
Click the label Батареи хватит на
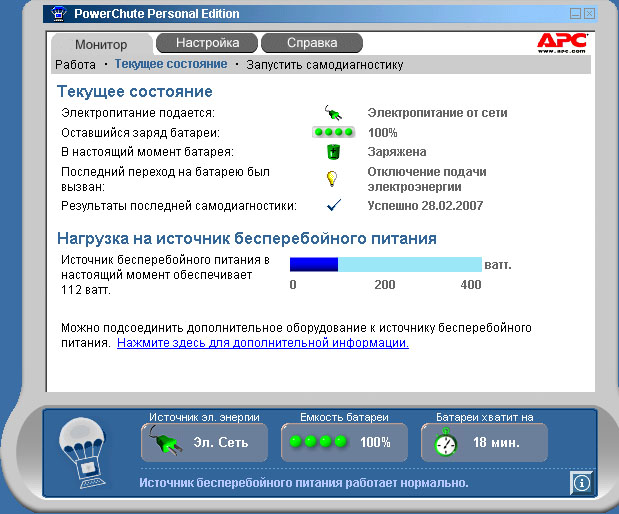(484, 417)
